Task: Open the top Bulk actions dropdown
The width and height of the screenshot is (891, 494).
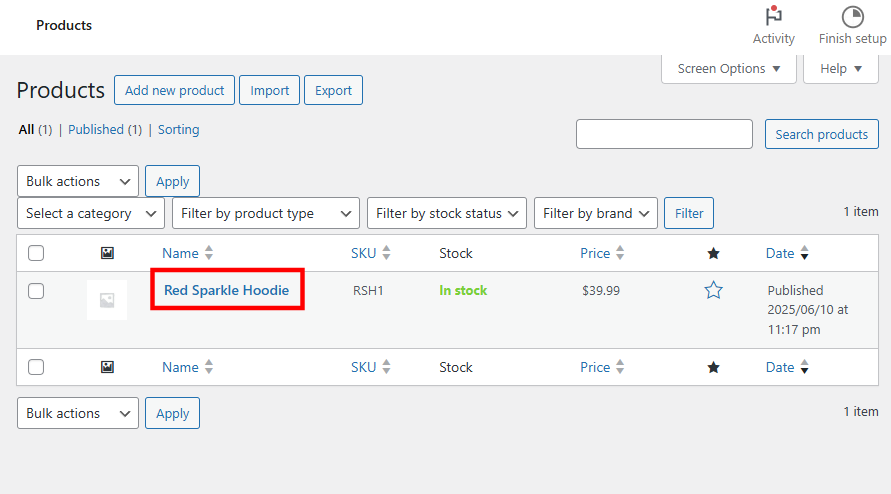Action: [78, 182]
